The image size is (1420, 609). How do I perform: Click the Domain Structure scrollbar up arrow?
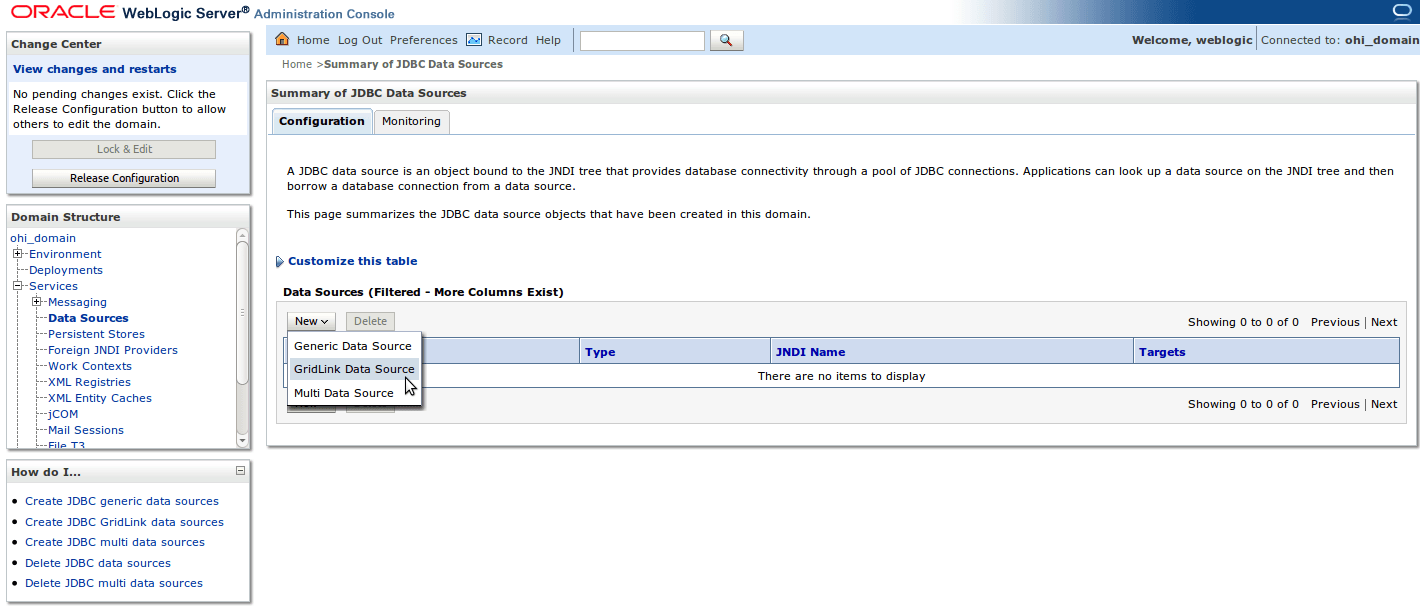[242, 235]
